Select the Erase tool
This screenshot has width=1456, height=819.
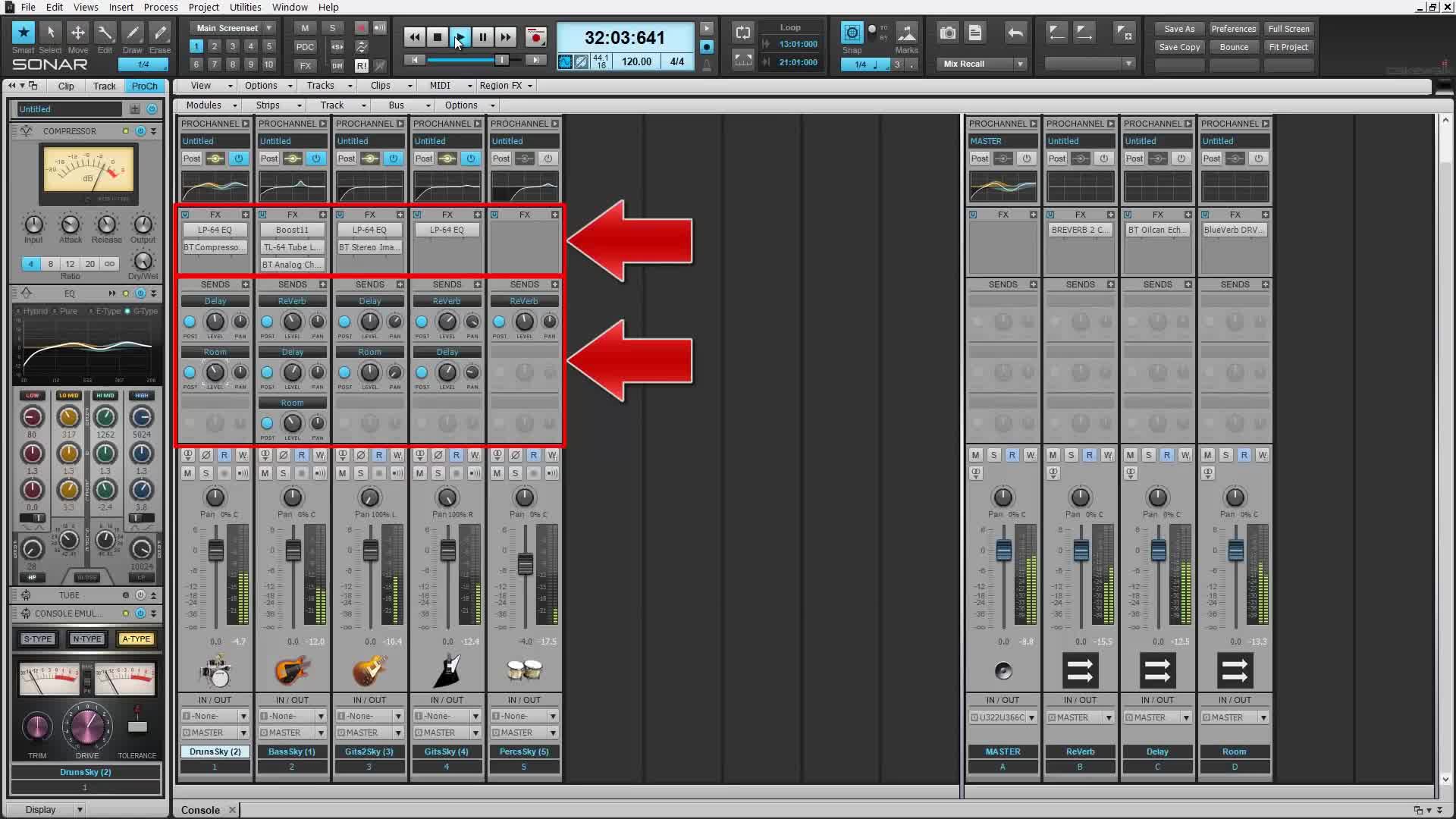tap(160, 33)
